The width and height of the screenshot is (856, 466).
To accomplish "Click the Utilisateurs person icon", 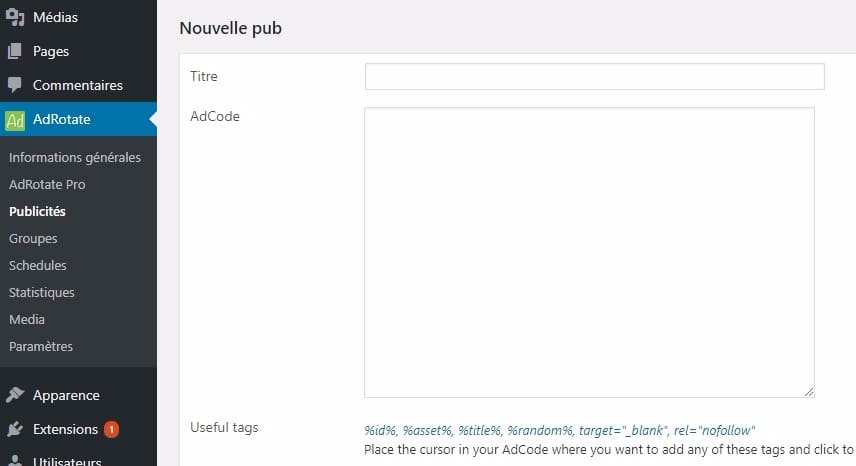I will (15, 460).
